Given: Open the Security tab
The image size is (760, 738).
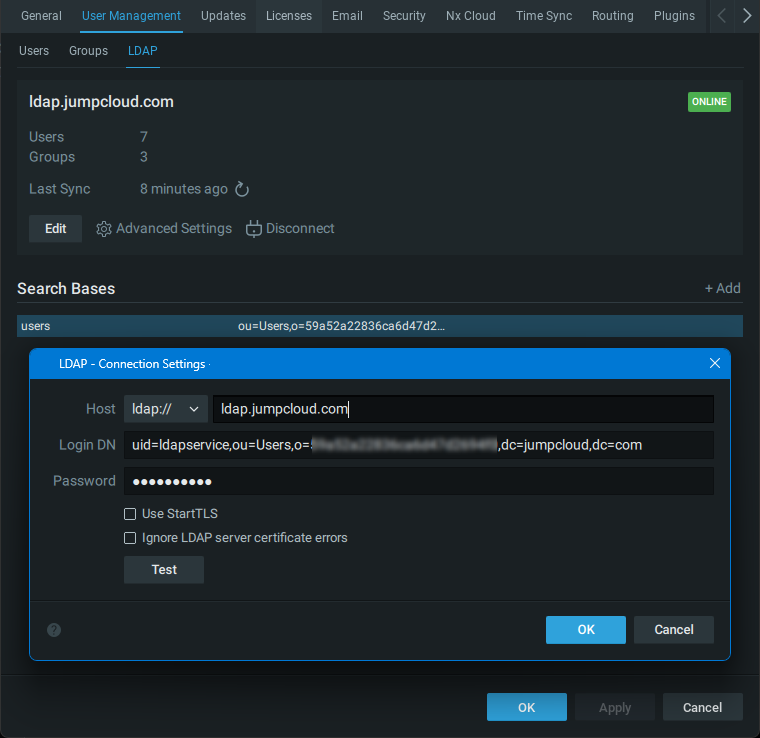Looking at the screenshot, I should tap(404, 16).
